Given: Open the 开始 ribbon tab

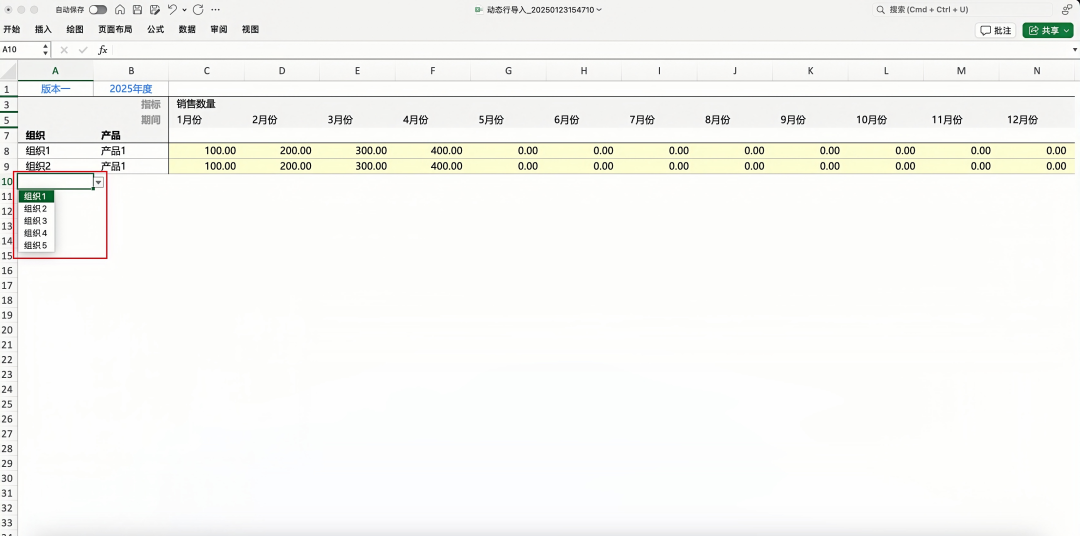Looking at the screenshot, I should pyautogui.click(x=12, y=30).
